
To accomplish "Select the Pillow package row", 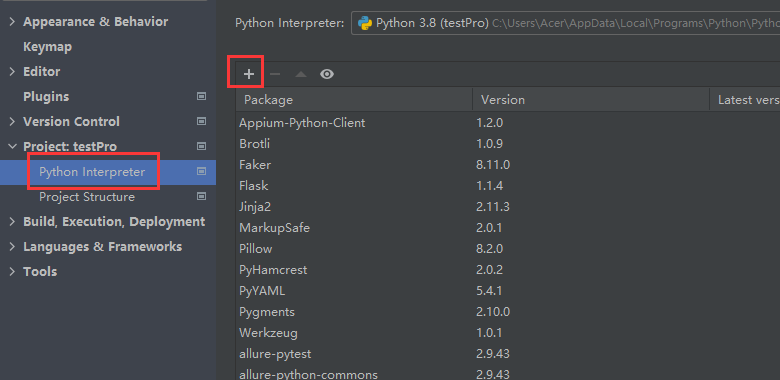I will [x=508, y=249].
